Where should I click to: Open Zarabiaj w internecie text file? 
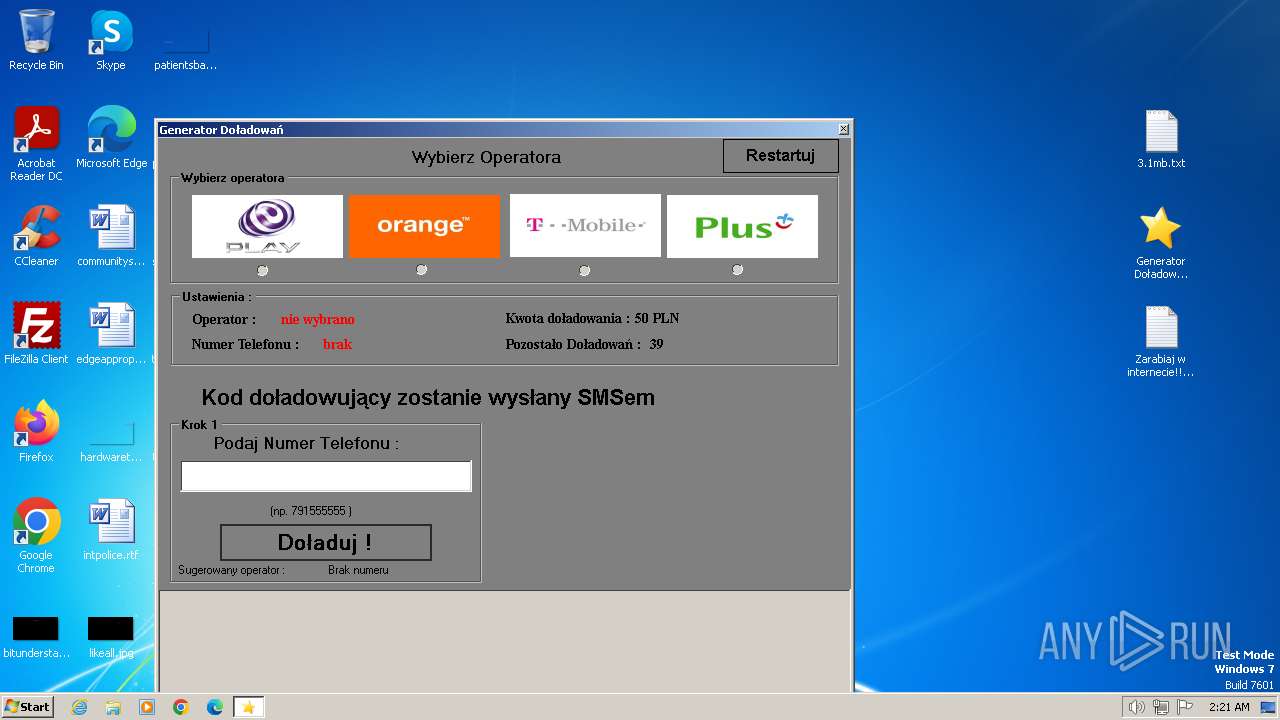coord(1161,341)
